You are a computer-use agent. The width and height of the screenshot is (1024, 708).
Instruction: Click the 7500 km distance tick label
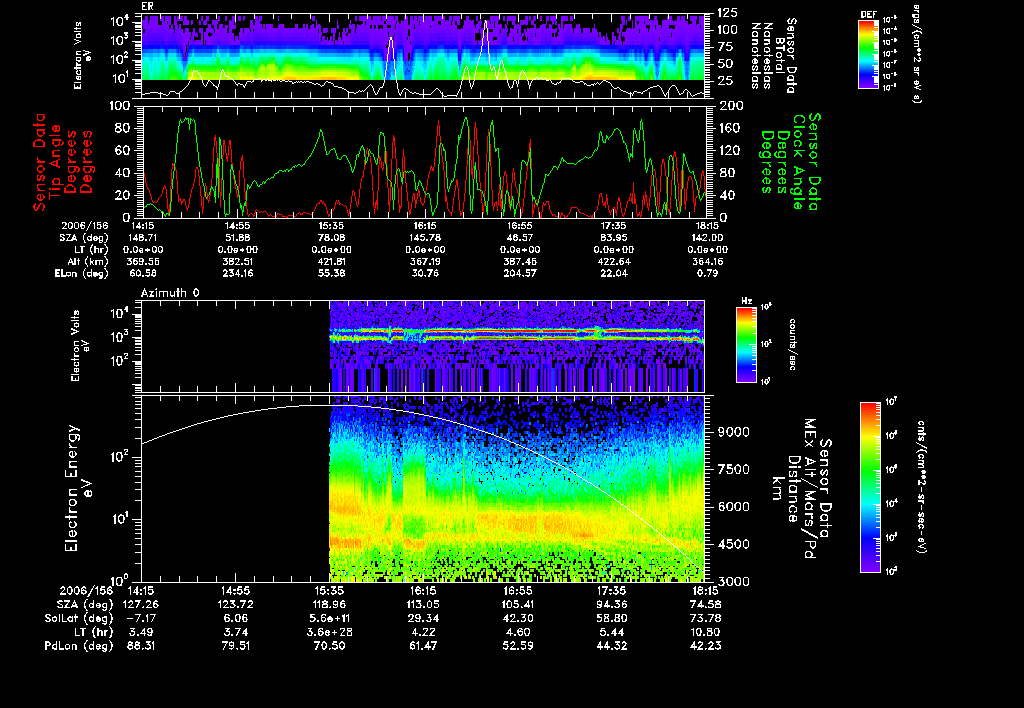(733, 470)
